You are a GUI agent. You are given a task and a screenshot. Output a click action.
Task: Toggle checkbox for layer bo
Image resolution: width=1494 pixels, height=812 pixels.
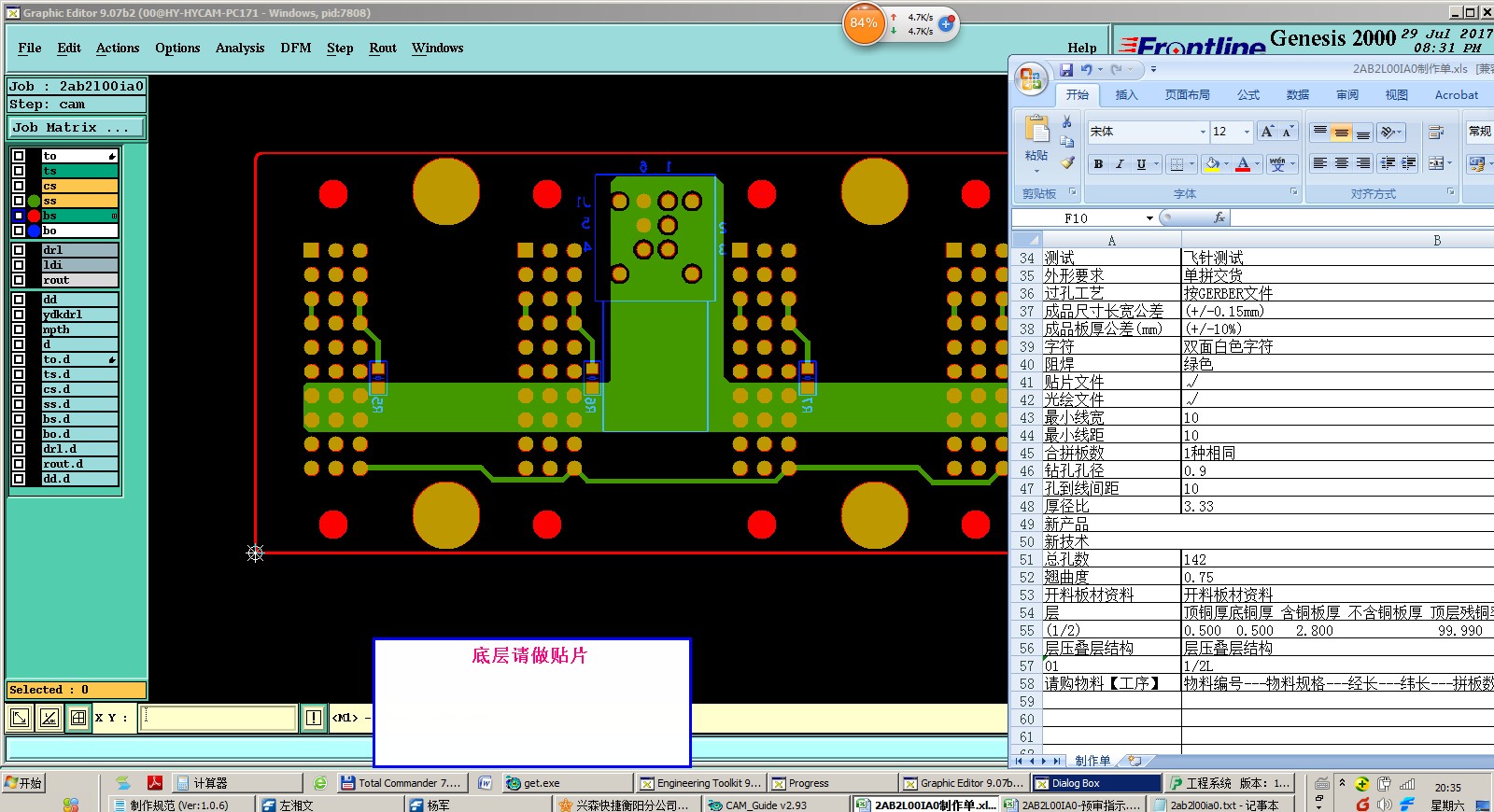(19, 231)
